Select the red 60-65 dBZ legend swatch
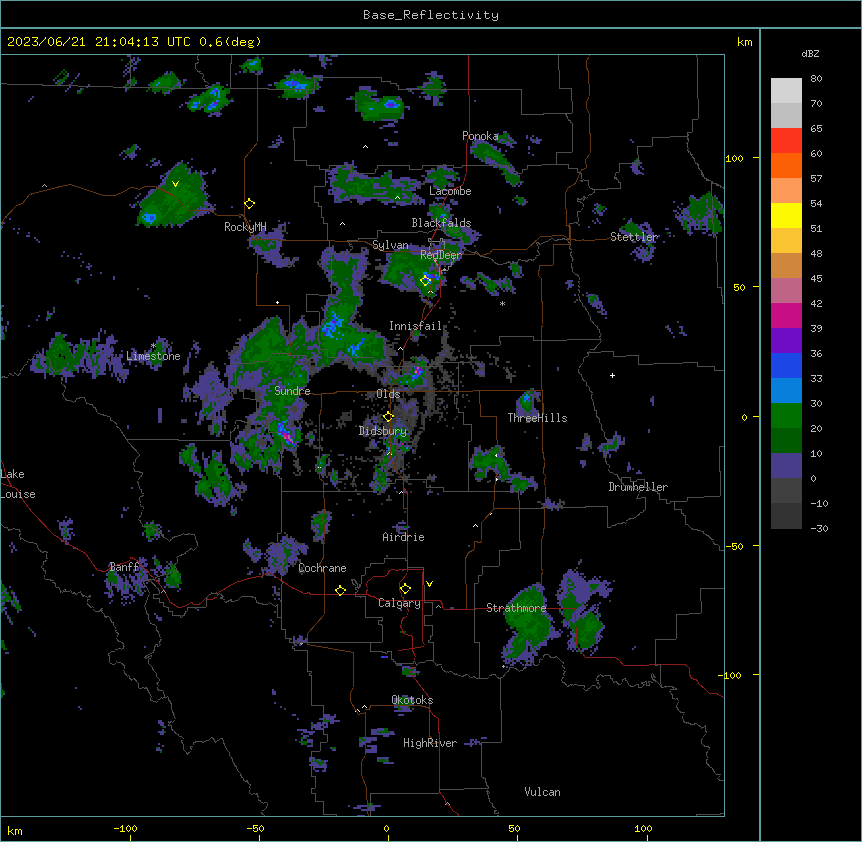The image size is (862, 842). (x=786, y=141)
